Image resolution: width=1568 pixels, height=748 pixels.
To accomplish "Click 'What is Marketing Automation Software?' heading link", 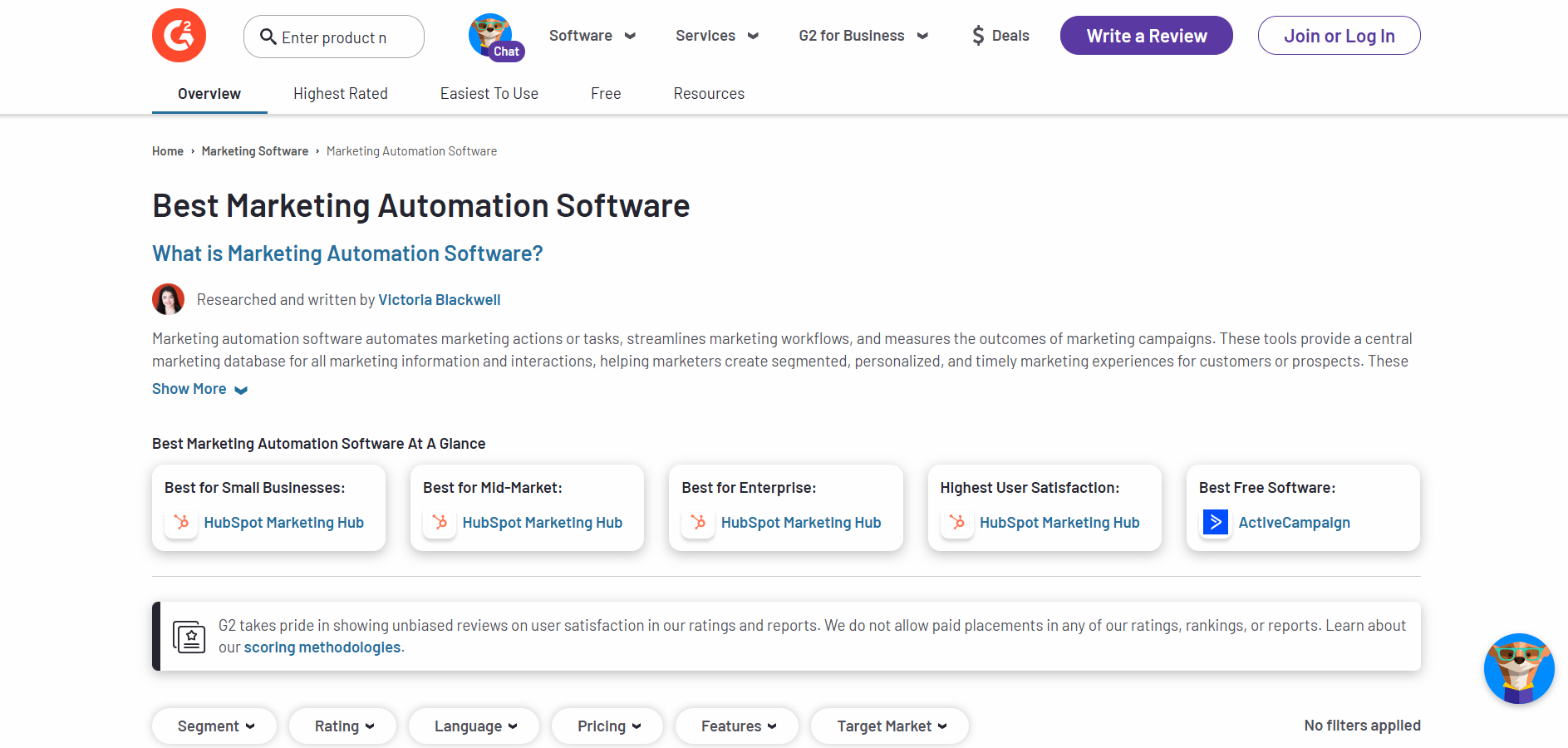I will (347, 253).
